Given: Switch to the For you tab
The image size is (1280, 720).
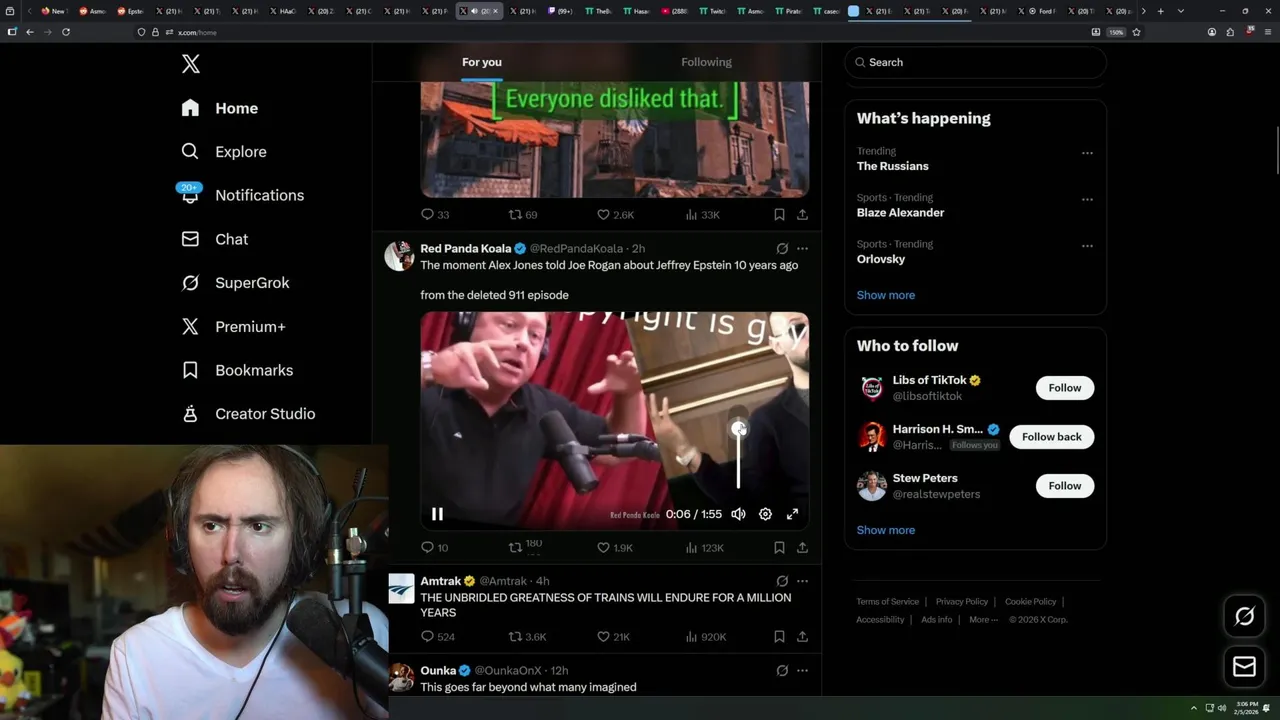Looking at the screenshot, I should (482, 62).
